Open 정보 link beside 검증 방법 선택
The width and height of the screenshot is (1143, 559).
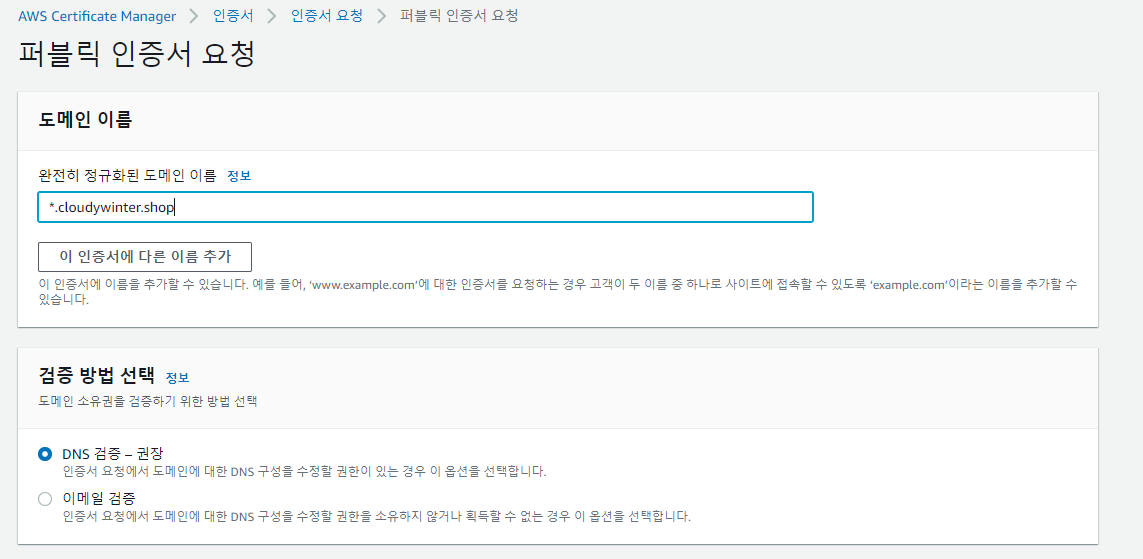(177, 378)
